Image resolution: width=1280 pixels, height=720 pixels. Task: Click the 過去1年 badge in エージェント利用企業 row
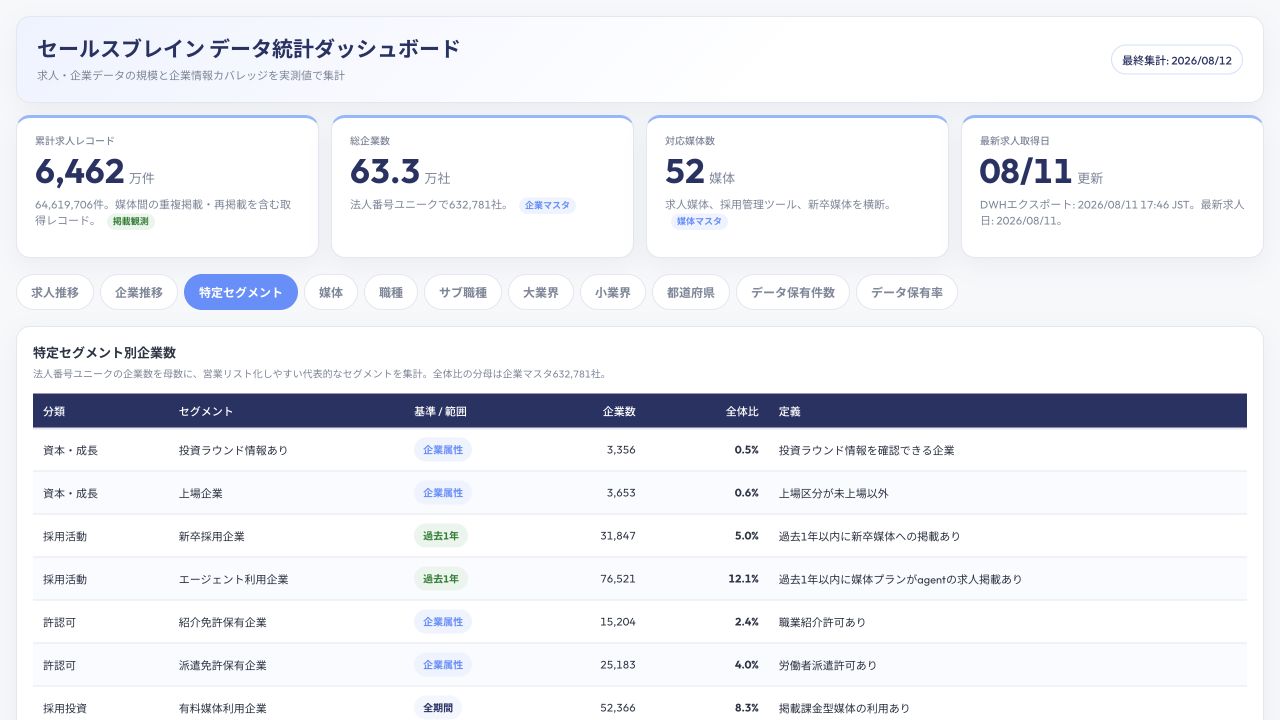click(441, 579)
